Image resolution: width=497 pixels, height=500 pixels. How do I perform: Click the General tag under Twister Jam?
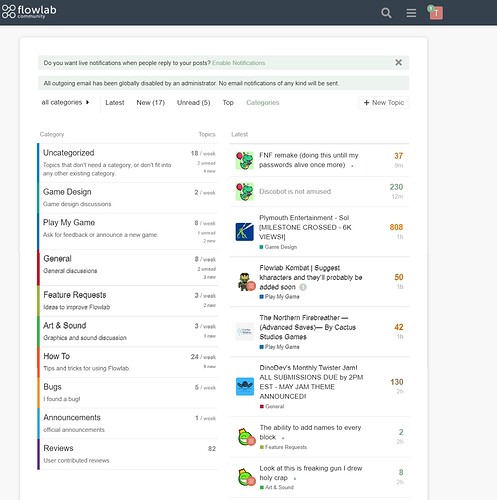coord(272,406)
